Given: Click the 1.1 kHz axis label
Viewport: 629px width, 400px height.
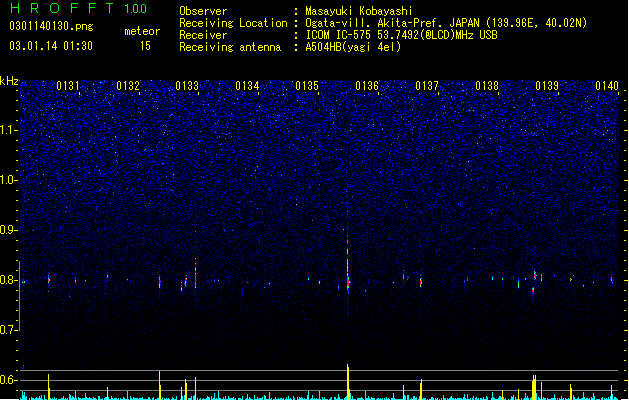Looking at the screenshot, I should [9, 130].
